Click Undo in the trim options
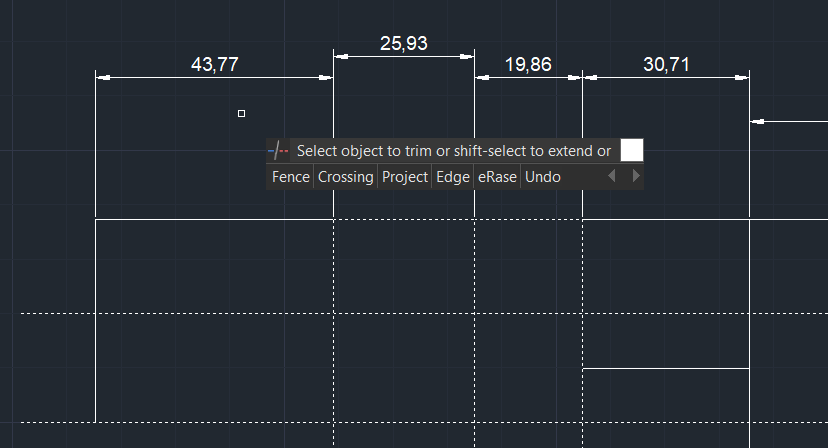 (x=543, y=177)
